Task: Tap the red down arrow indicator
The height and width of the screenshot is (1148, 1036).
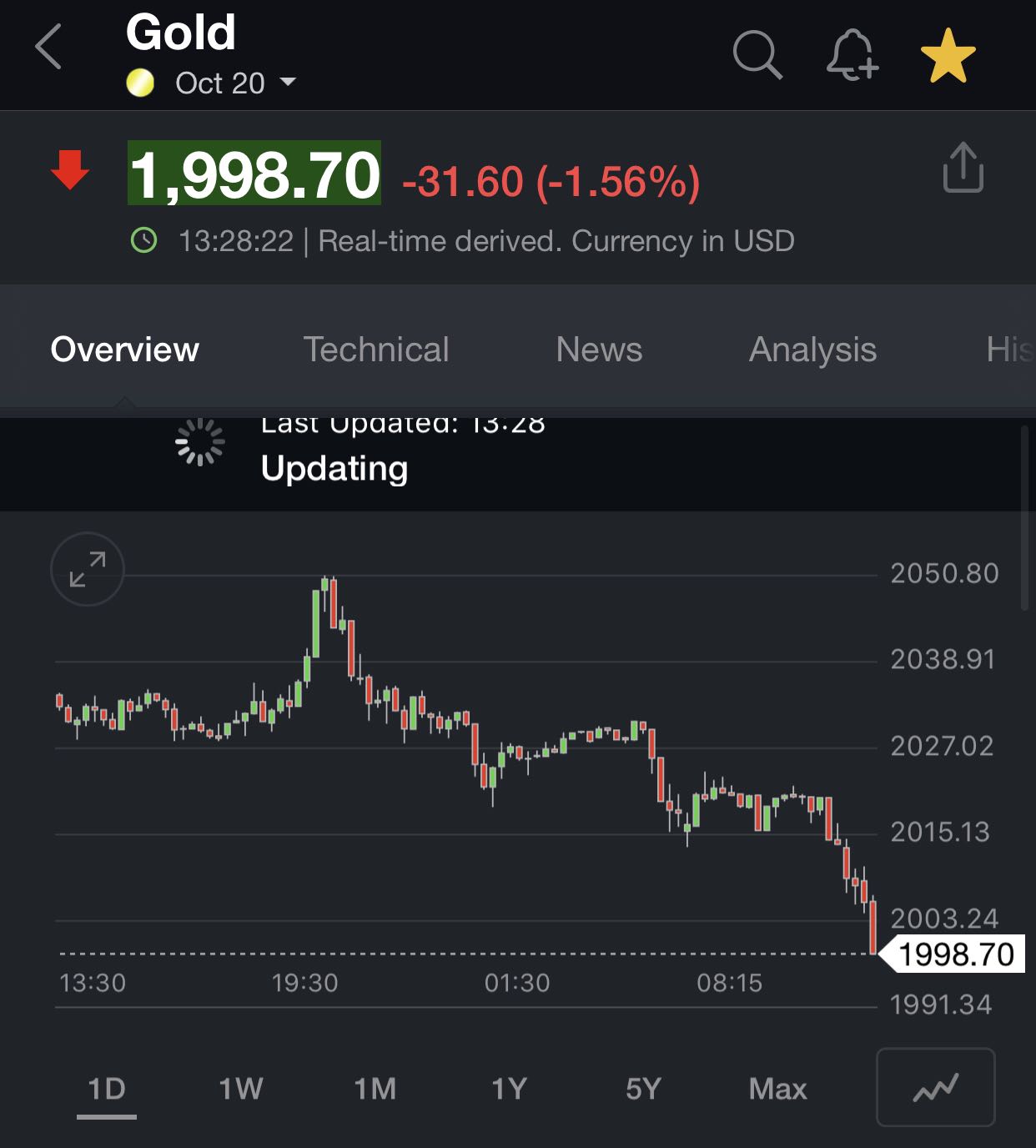Action: [x=70, y=170]
